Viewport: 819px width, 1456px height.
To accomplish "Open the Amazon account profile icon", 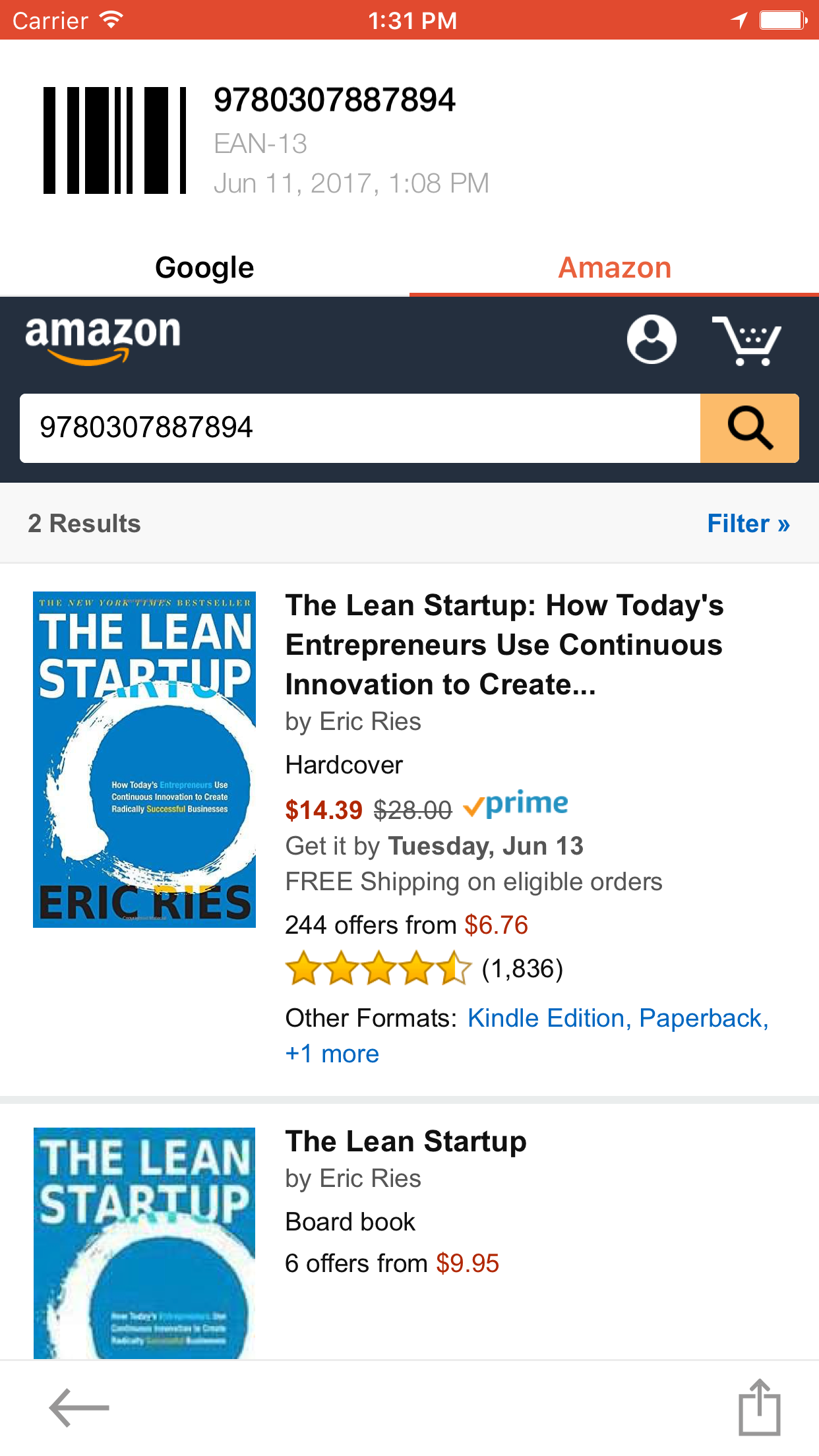I will [x=652, y=339].
